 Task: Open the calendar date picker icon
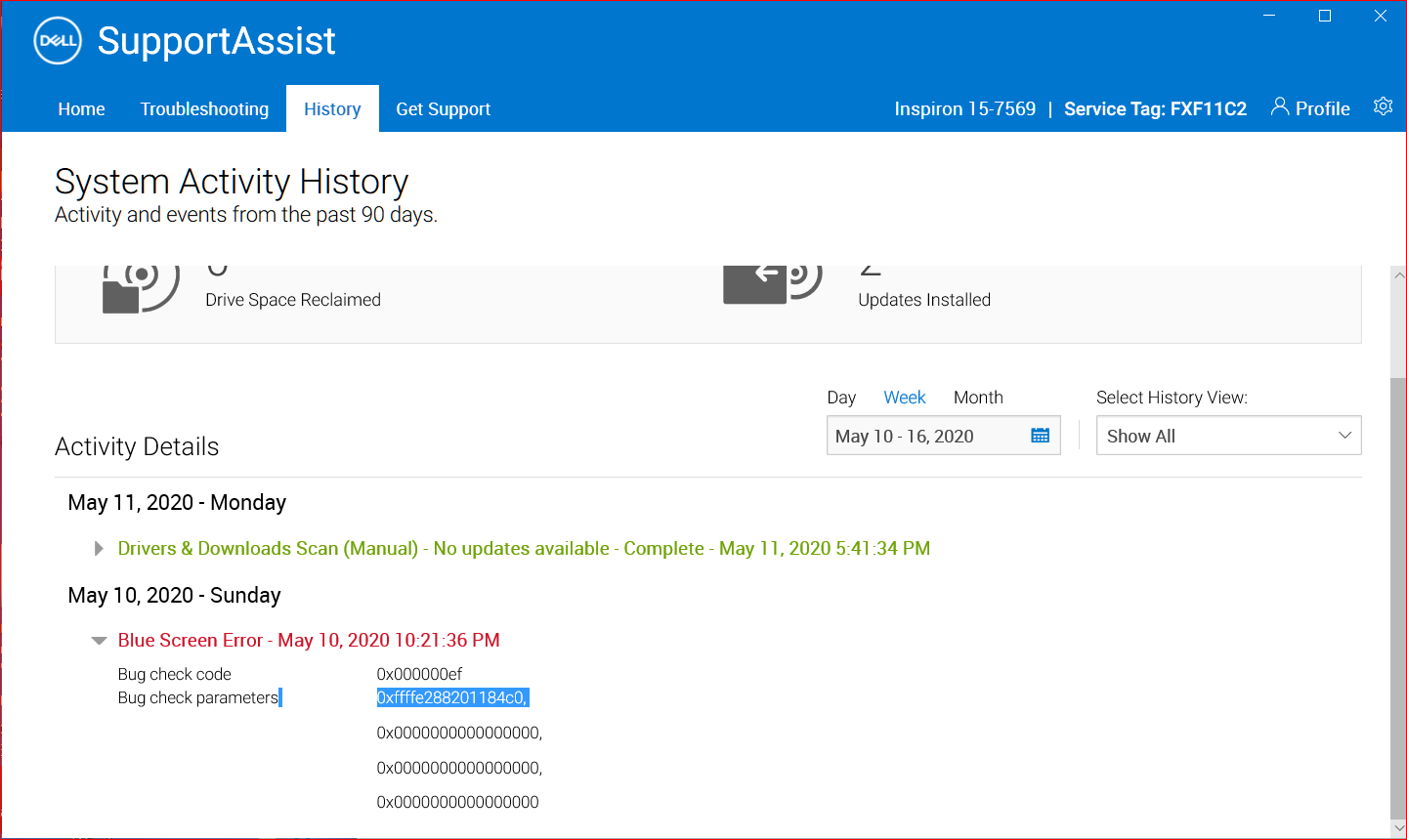click(1040, 436)
